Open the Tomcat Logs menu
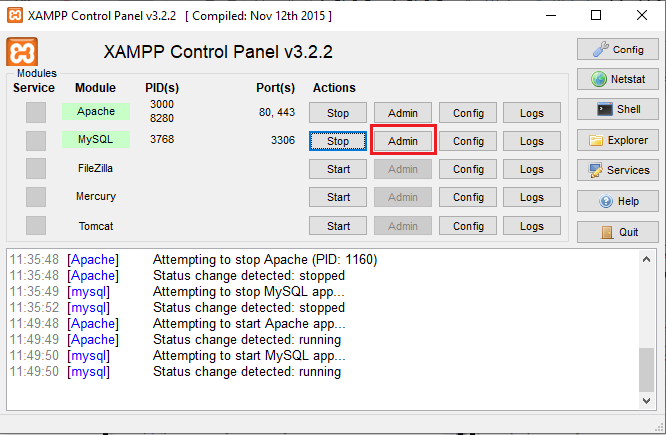The width and height of the screenshot is (666, 435). click(532, 226)
